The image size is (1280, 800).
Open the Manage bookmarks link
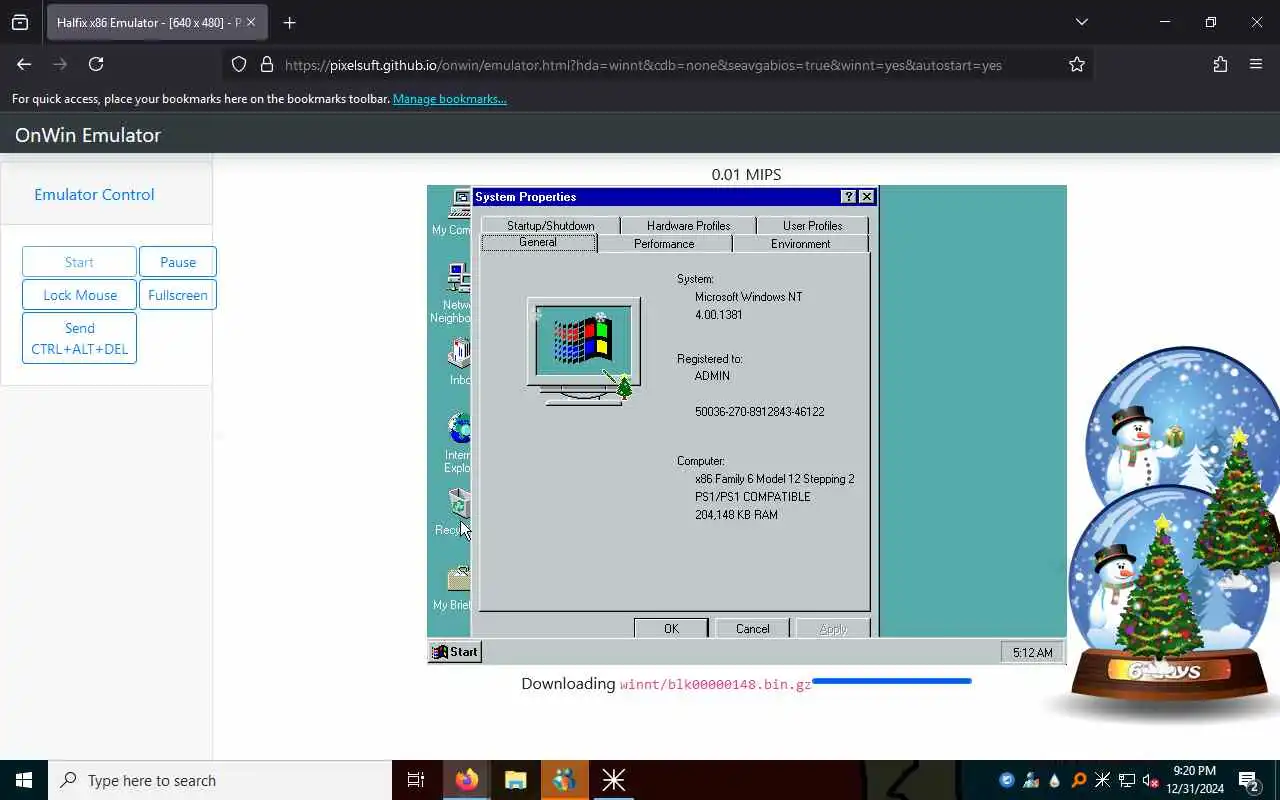click(x=449, y=99)
